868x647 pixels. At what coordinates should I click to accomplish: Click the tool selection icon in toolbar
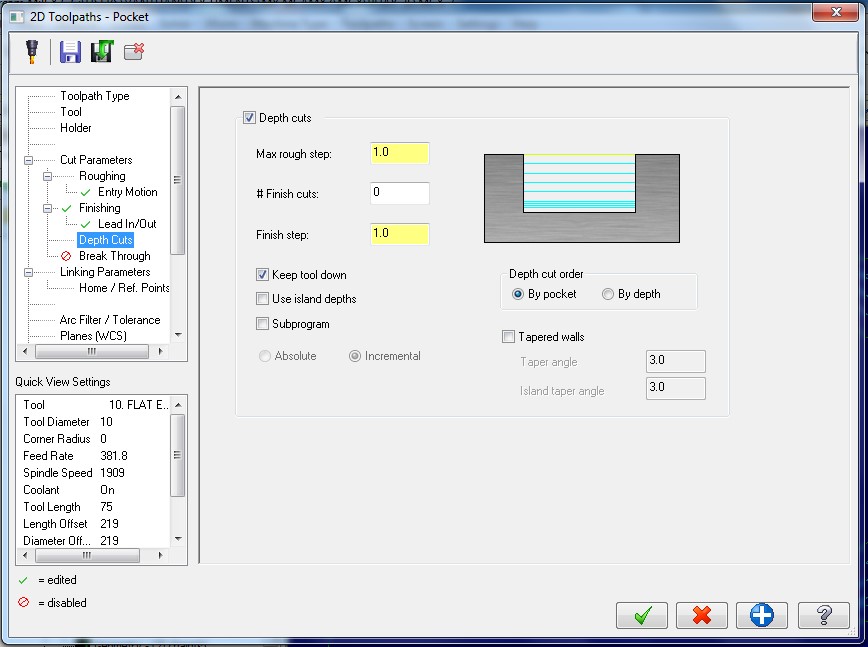32,51
